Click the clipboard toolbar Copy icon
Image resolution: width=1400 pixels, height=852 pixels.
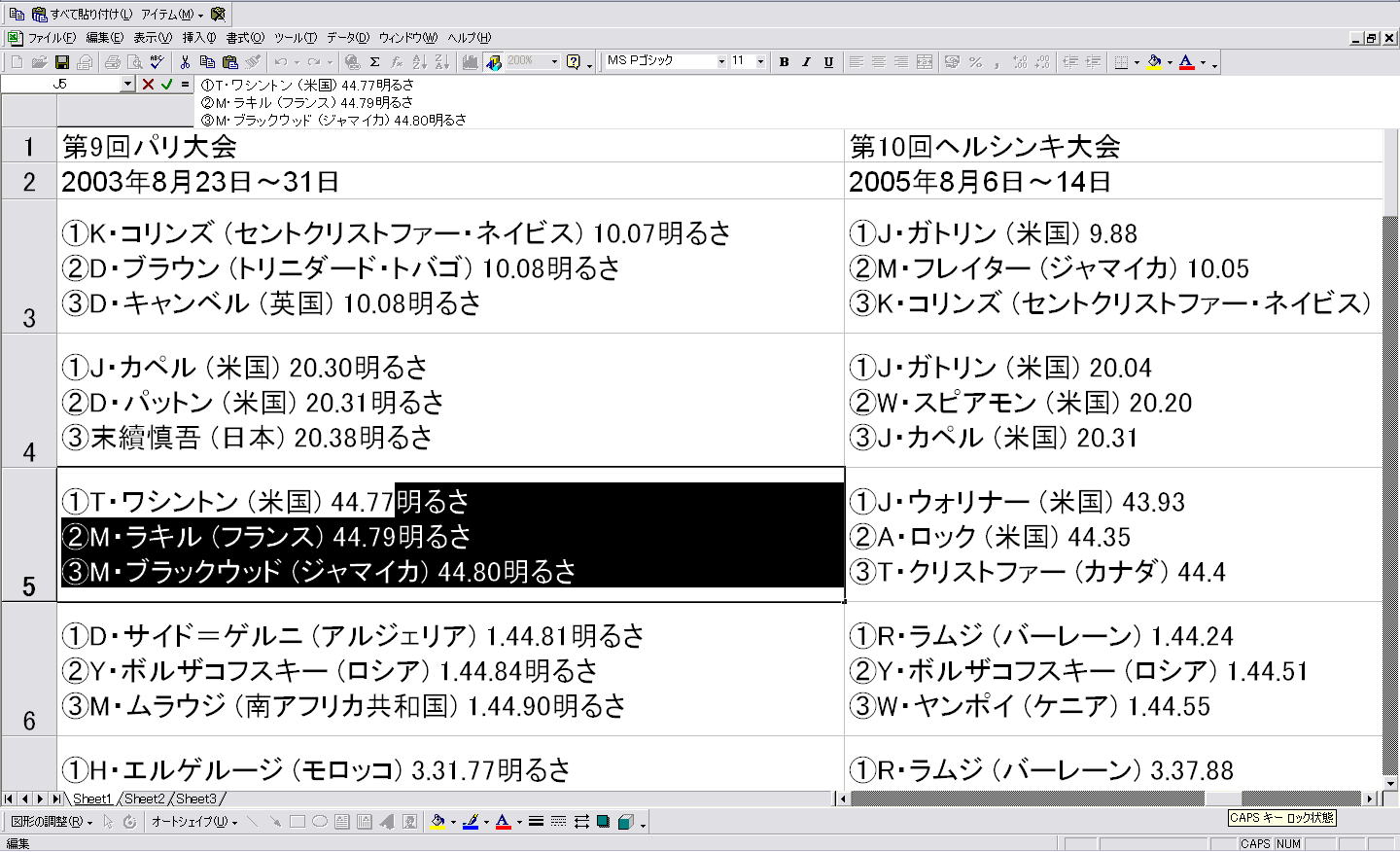[x=17, y=14]
